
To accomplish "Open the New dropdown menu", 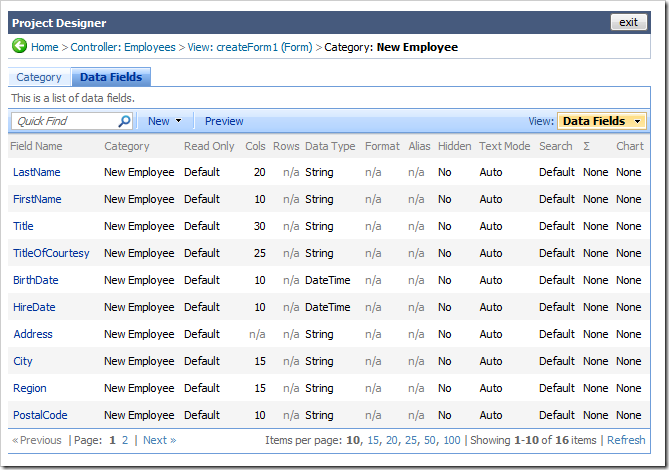I will click(x=165, y=121).
